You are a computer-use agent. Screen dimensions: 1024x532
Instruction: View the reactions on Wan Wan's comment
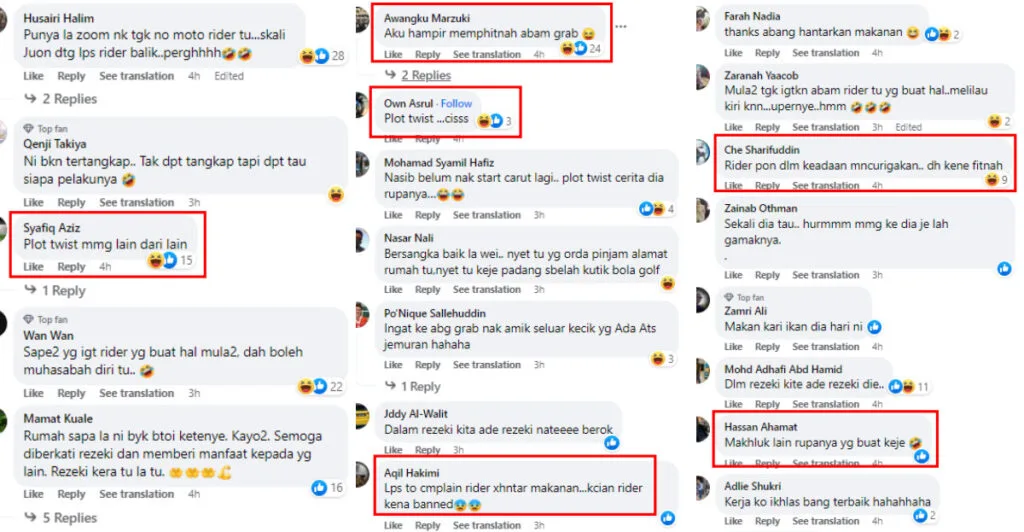click(320, 386)
